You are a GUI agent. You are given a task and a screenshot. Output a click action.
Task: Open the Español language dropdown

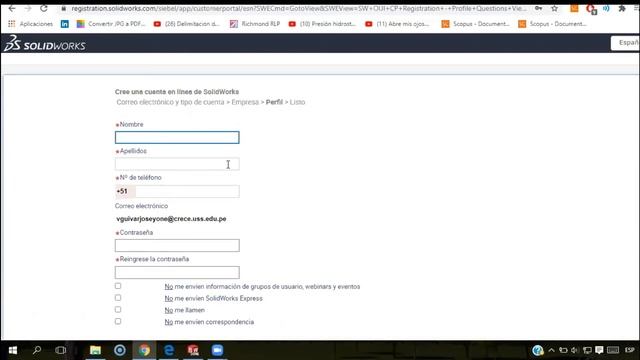[625, 43]
